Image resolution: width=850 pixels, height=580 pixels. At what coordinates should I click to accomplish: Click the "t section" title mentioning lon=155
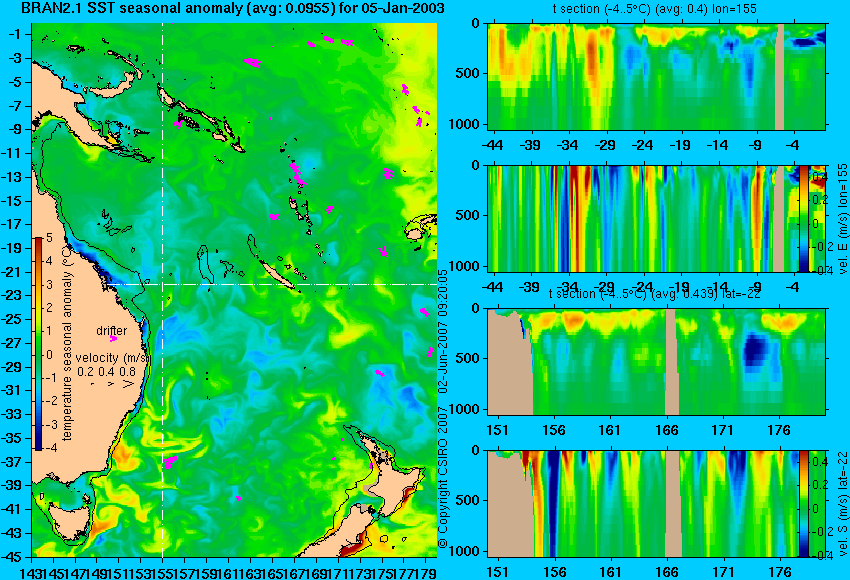(654, 9)
